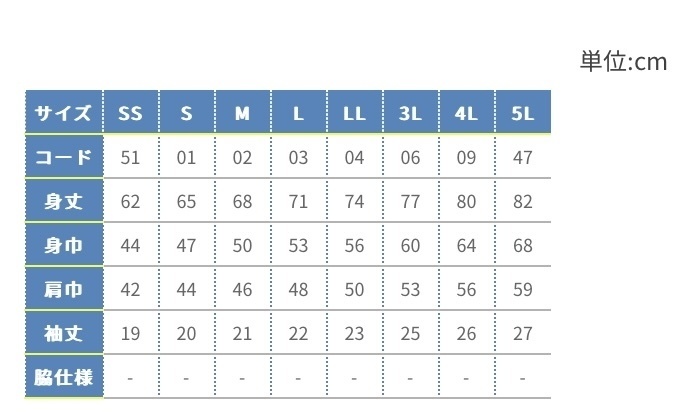The image size is (683, 414).
Task: Click the code value 47 cell
Action: tap(522, 157)
